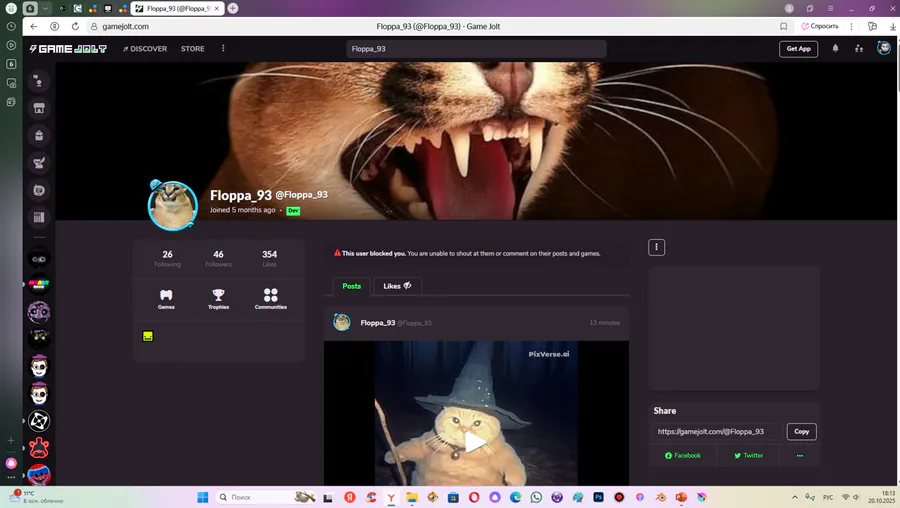Click the add community plus icon

[x=11, y=440]
